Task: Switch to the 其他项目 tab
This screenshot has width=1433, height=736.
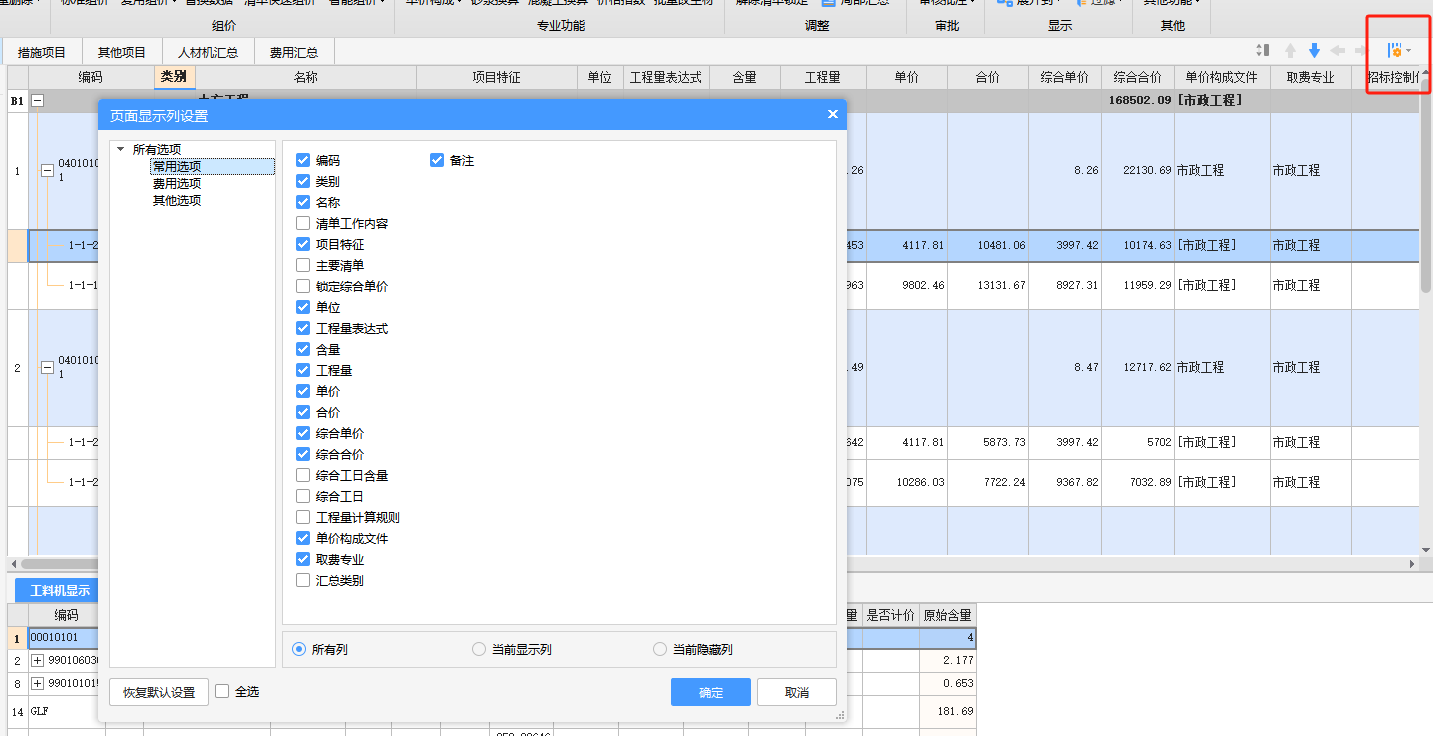Action: (x=122, y=52)
